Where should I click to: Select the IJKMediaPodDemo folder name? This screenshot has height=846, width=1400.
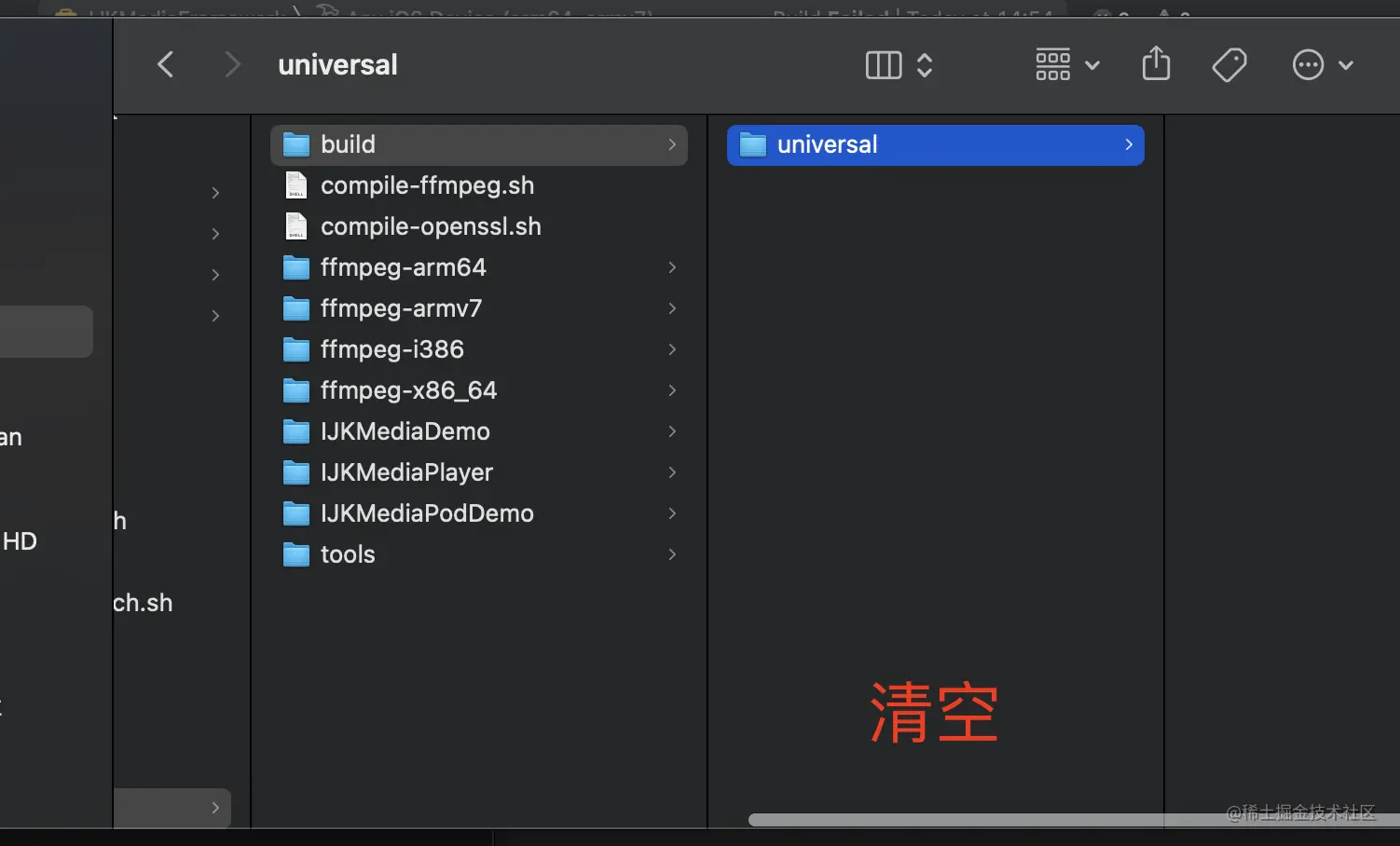(427, 513)
